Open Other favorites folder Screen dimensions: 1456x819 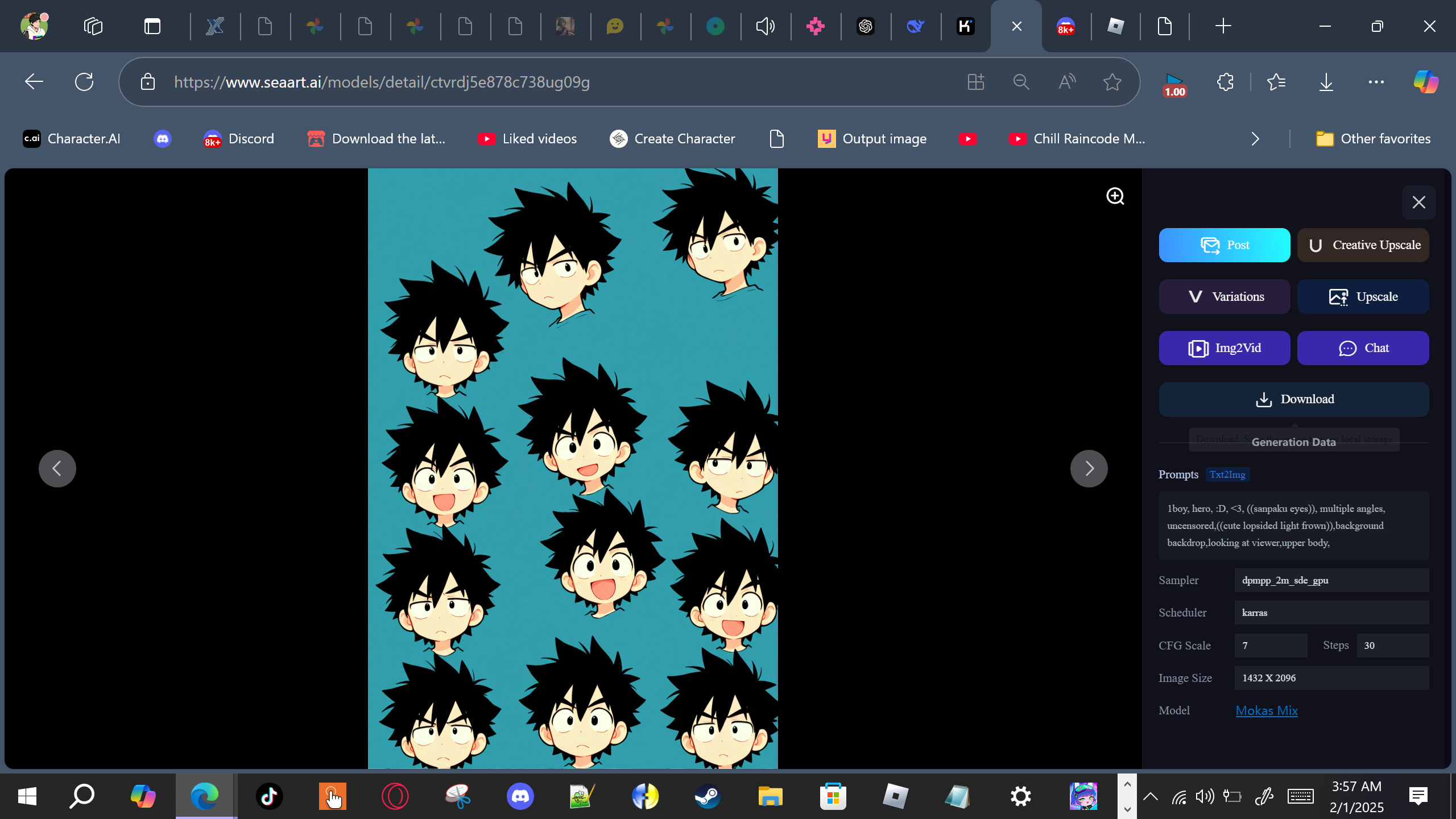coord(1373,139)
